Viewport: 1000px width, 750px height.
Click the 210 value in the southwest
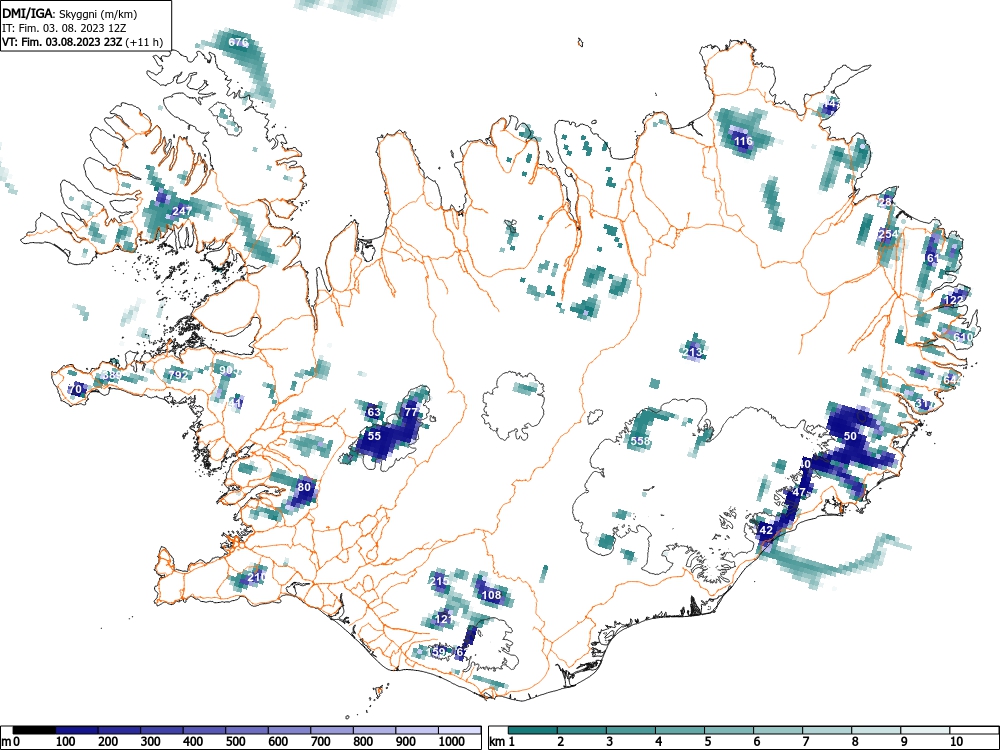coord(256,577)
